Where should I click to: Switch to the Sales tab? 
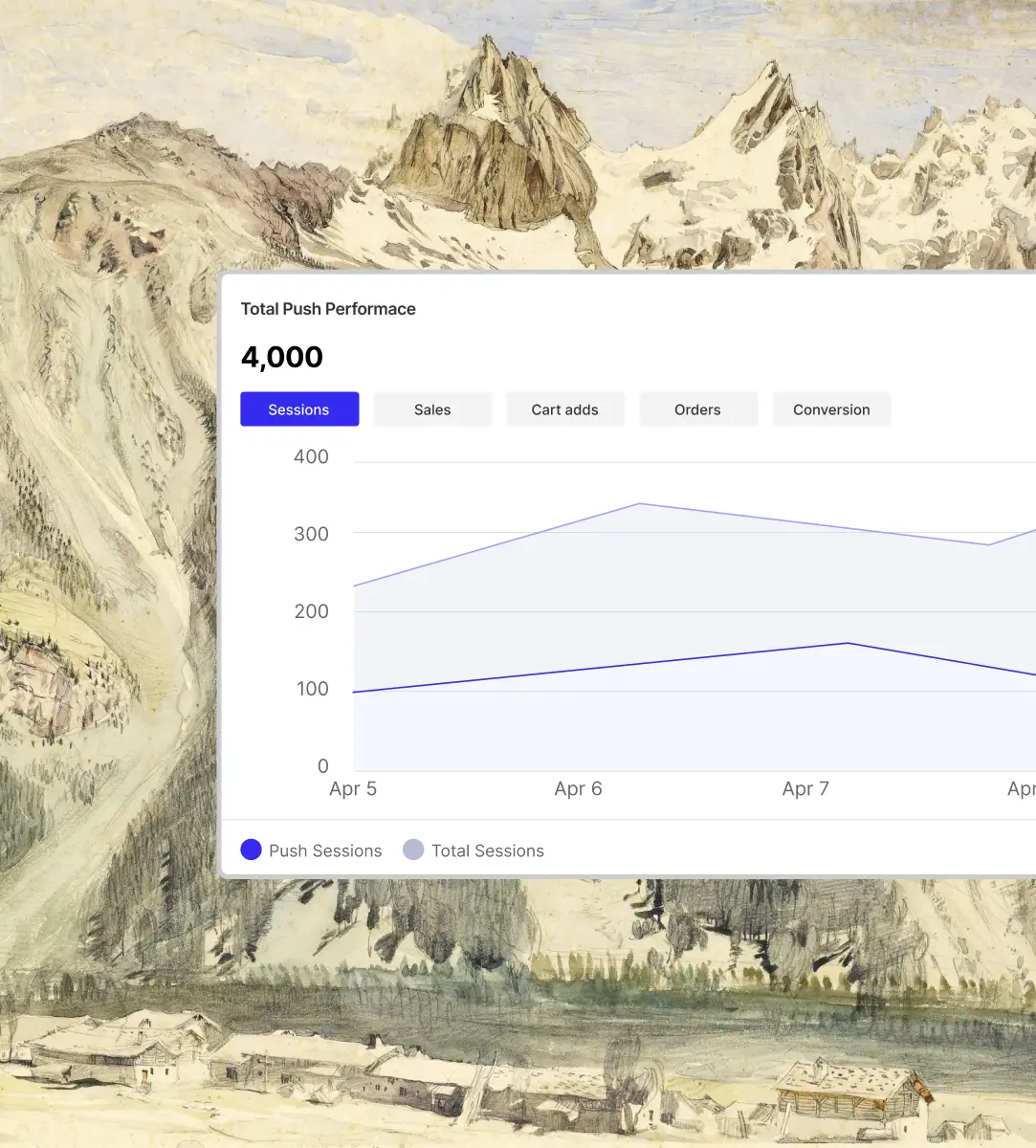pos(432,409)
